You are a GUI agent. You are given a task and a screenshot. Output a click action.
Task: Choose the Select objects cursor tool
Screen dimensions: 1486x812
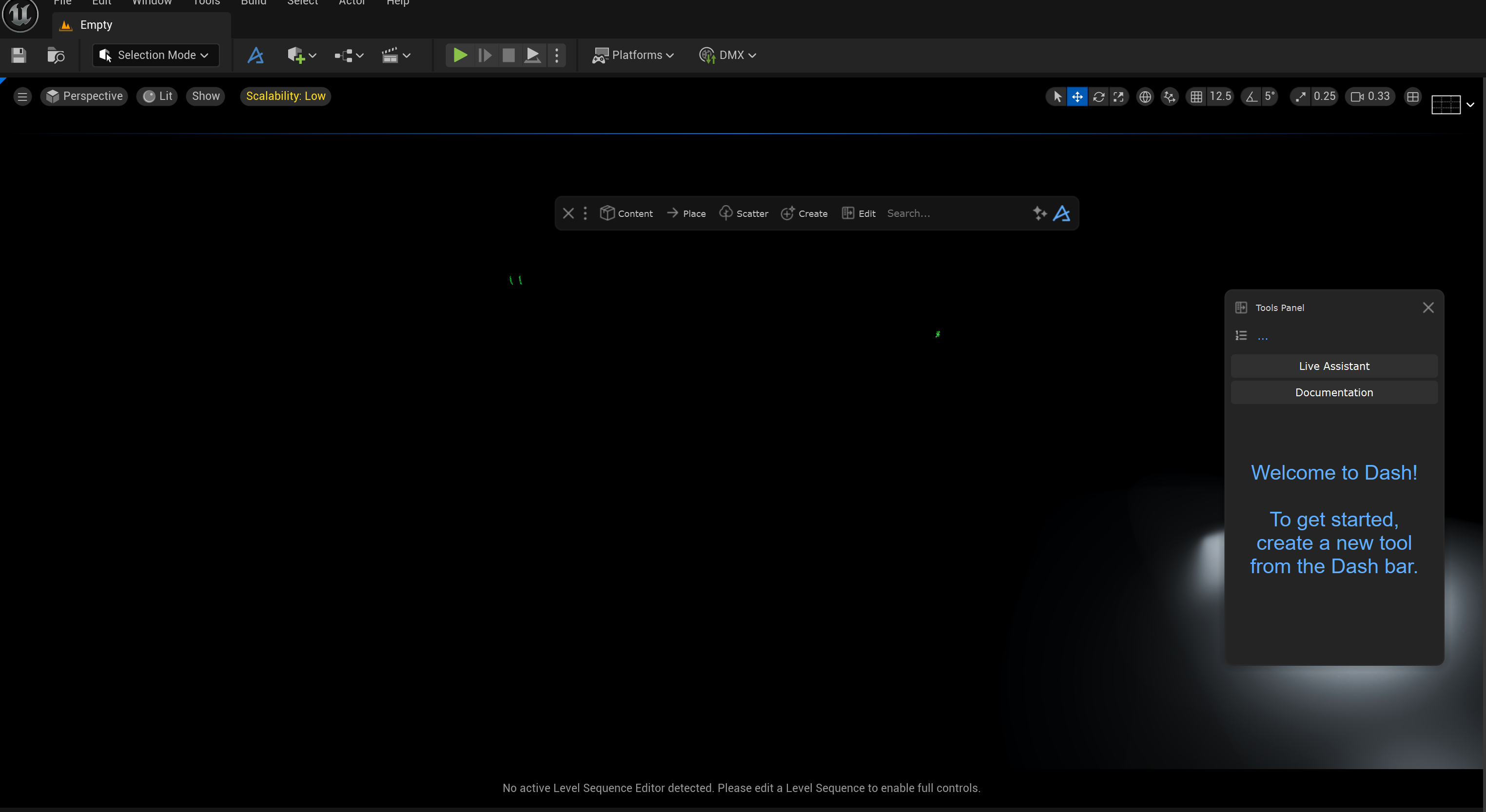(x=1057, y=97)
